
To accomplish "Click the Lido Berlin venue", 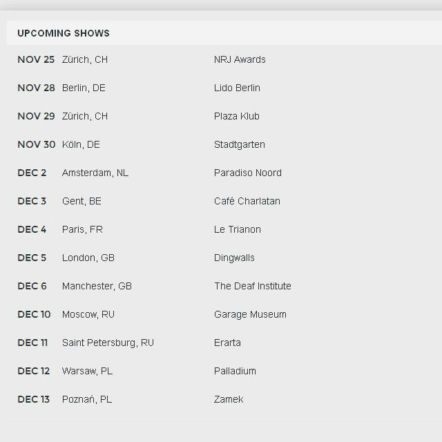I will coord(237,88).
